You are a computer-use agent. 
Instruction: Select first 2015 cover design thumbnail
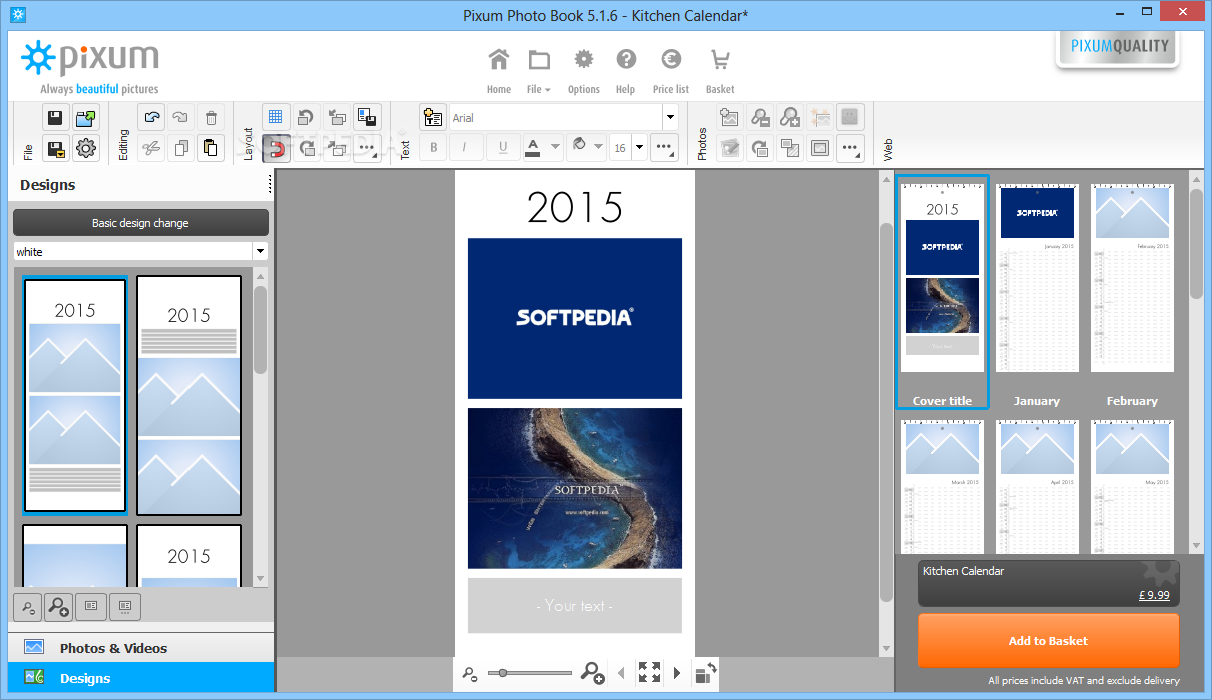pyautogui.click(x=75, y=396)
